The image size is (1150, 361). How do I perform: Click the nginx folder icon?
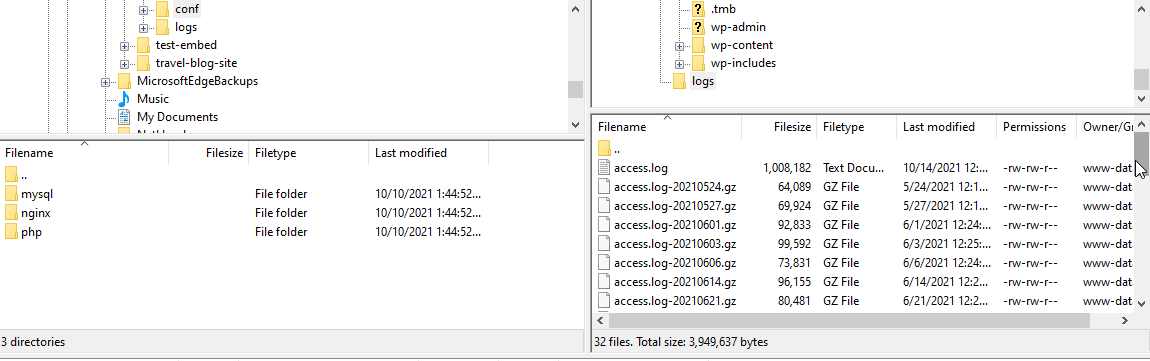point(11,213)
